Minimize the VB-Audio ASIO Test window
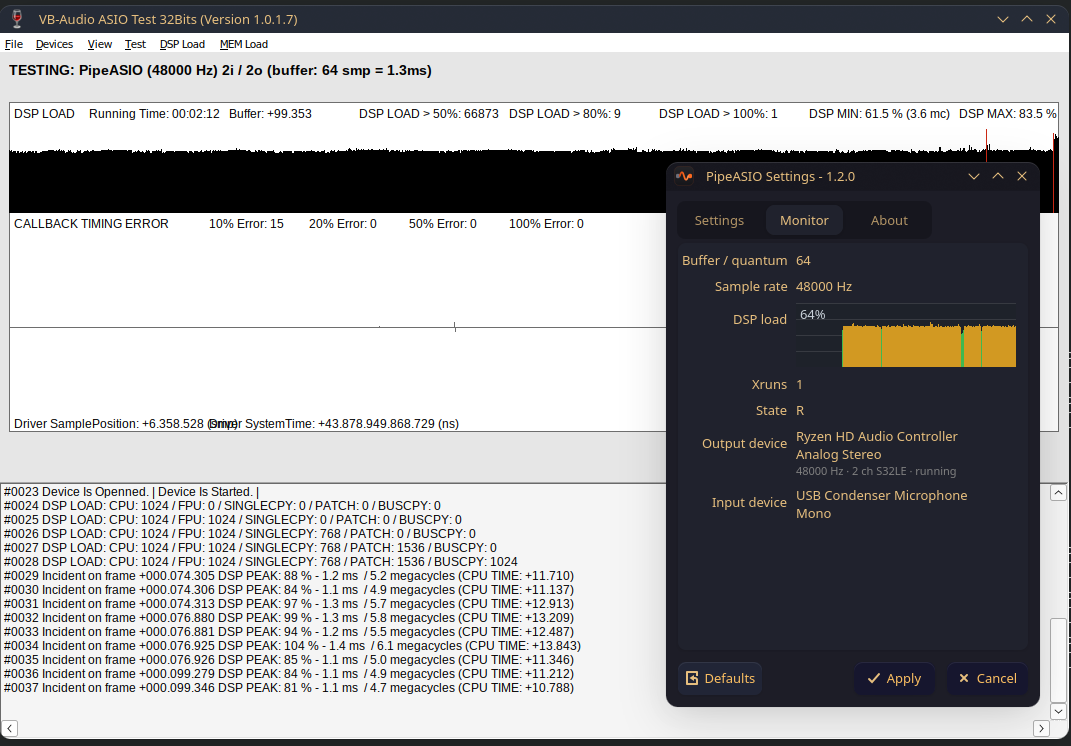The height and width of the screenshot is (746, 1071). point(1003,19)
